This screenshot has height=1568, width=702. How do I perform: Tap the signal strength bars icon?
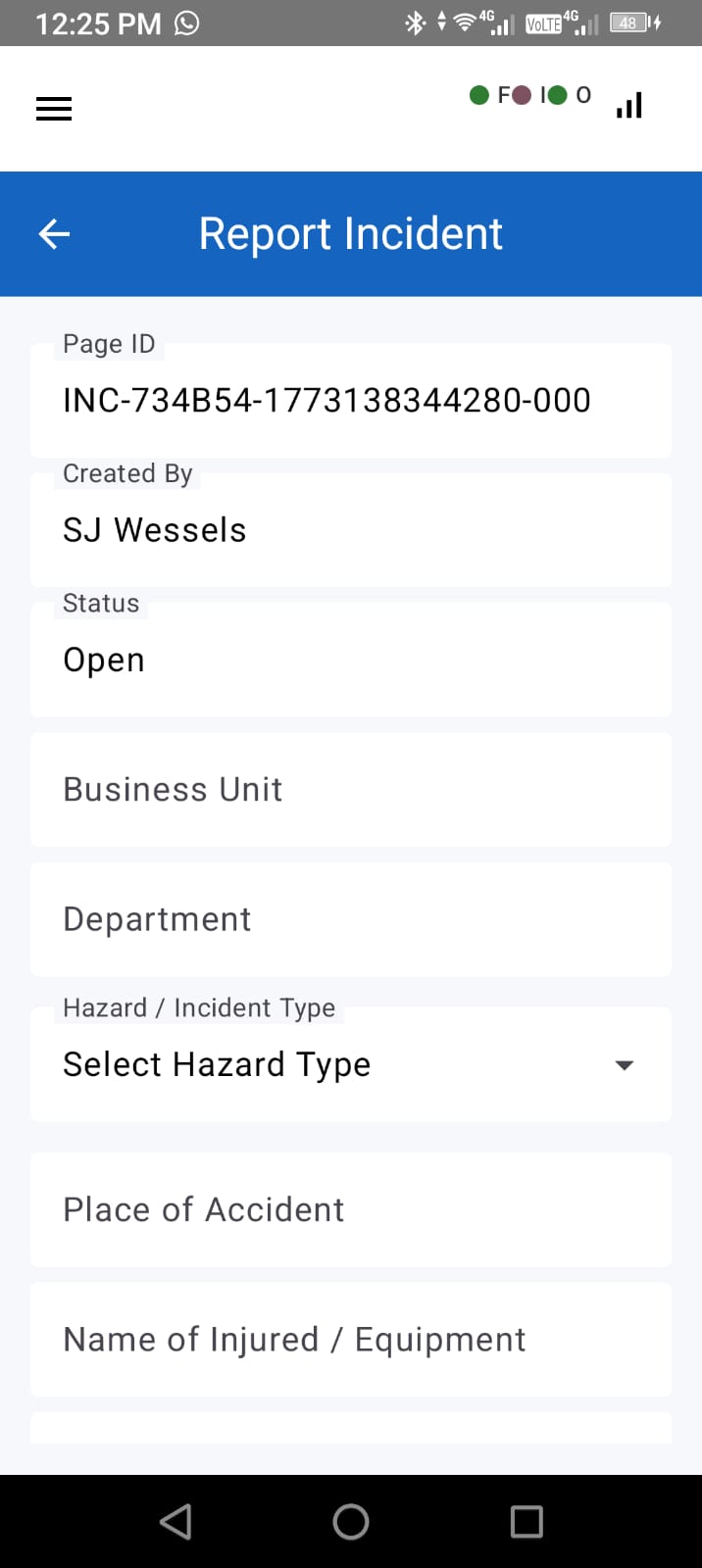(x=628, y=104)
